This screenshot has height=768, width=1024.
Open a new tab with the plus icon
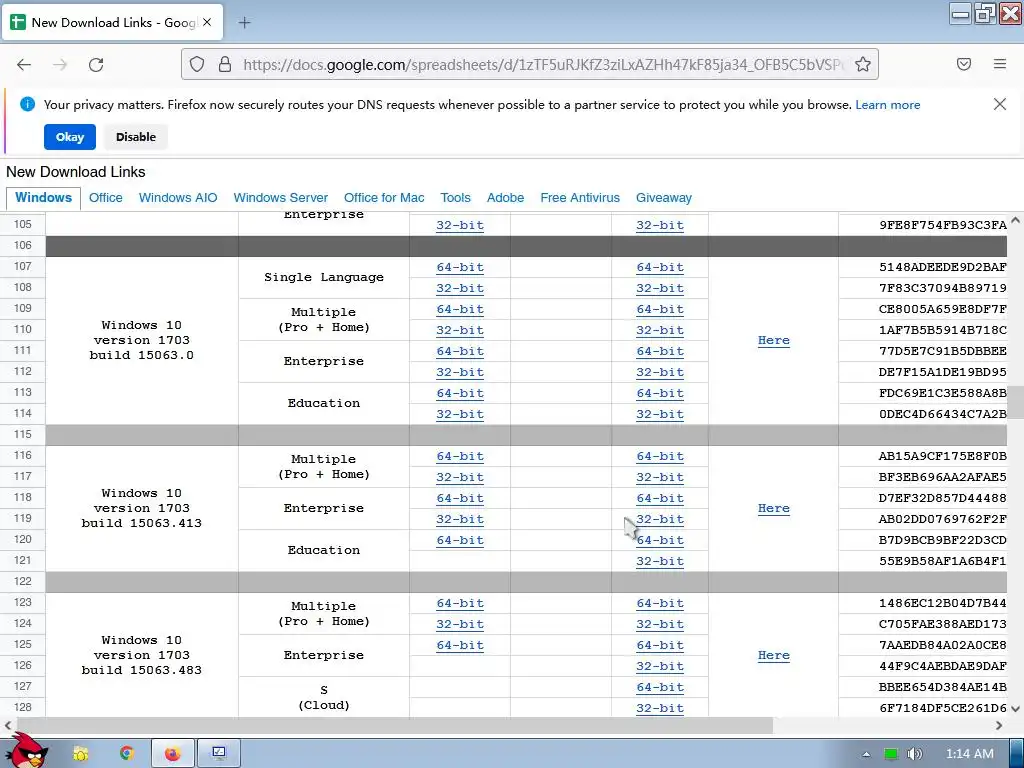244,23
